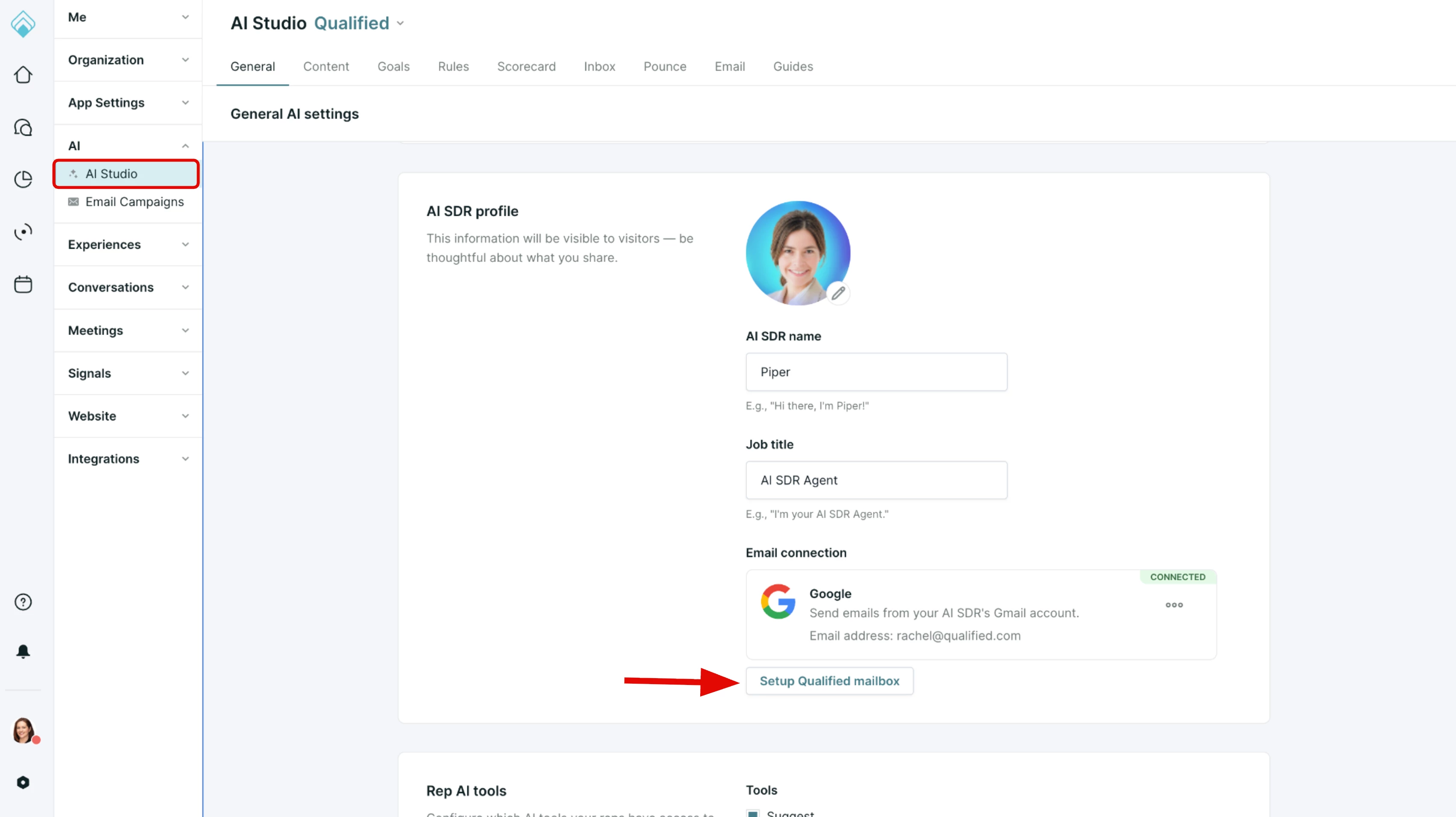Image resolution: width=1456 pixels, height=817 pixels.
Task: Open the calendar meetings icon
Action: click(23, 284)
